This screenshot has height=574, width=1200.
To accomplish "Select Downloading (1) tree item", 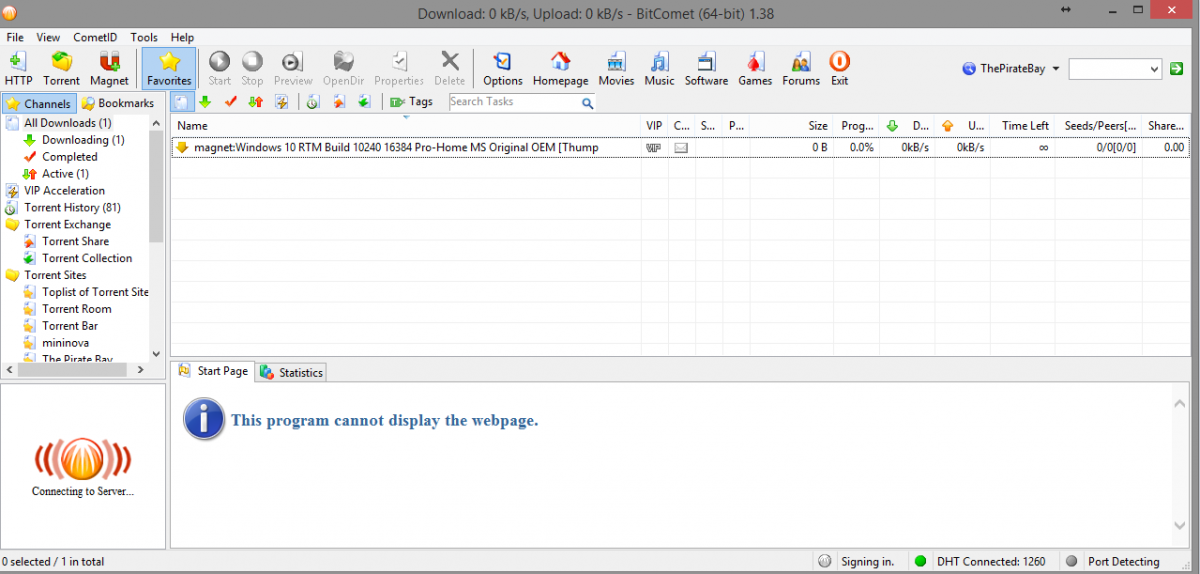I will (83, 140).
